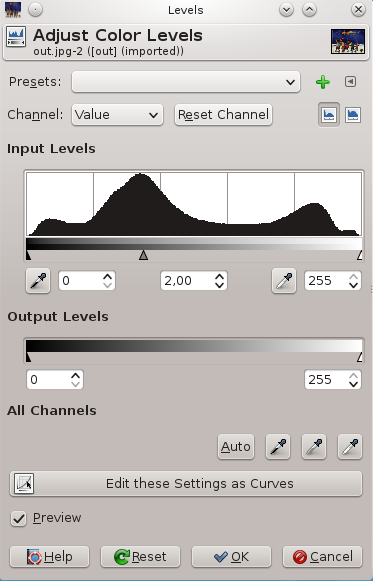This screenshot has height=581, width=373.
Task: Switch to logarithmic histogram view
Action: (353, 115)
